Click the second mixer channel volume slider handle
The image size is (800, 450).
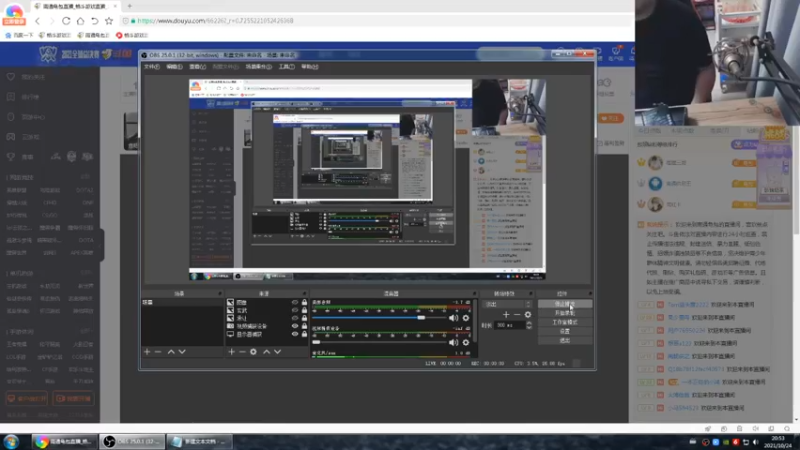pos(316,342)
